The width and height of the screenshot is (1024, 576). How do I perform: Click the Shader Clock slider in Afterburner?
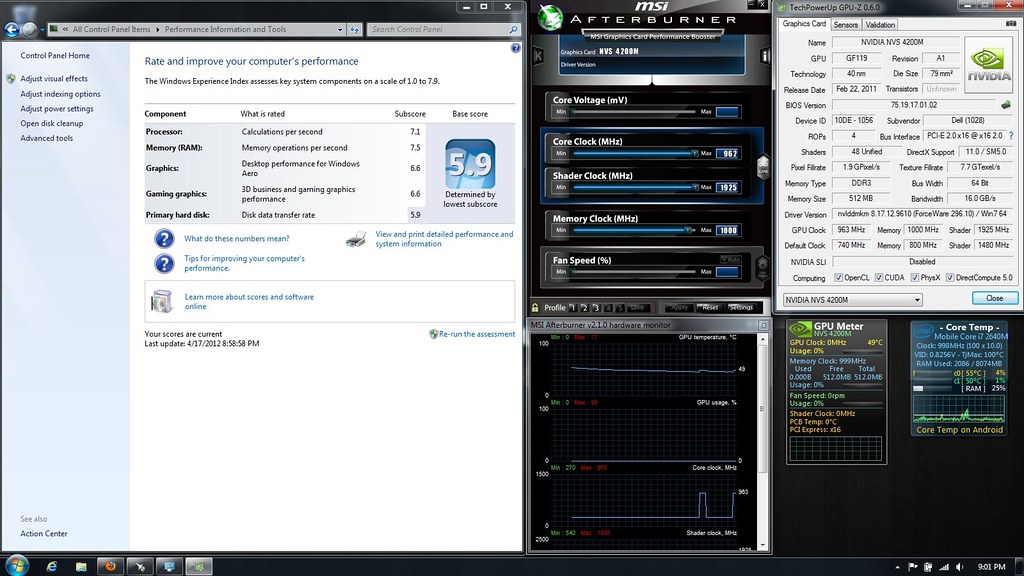pyautogui.click(x=633, y=187)
